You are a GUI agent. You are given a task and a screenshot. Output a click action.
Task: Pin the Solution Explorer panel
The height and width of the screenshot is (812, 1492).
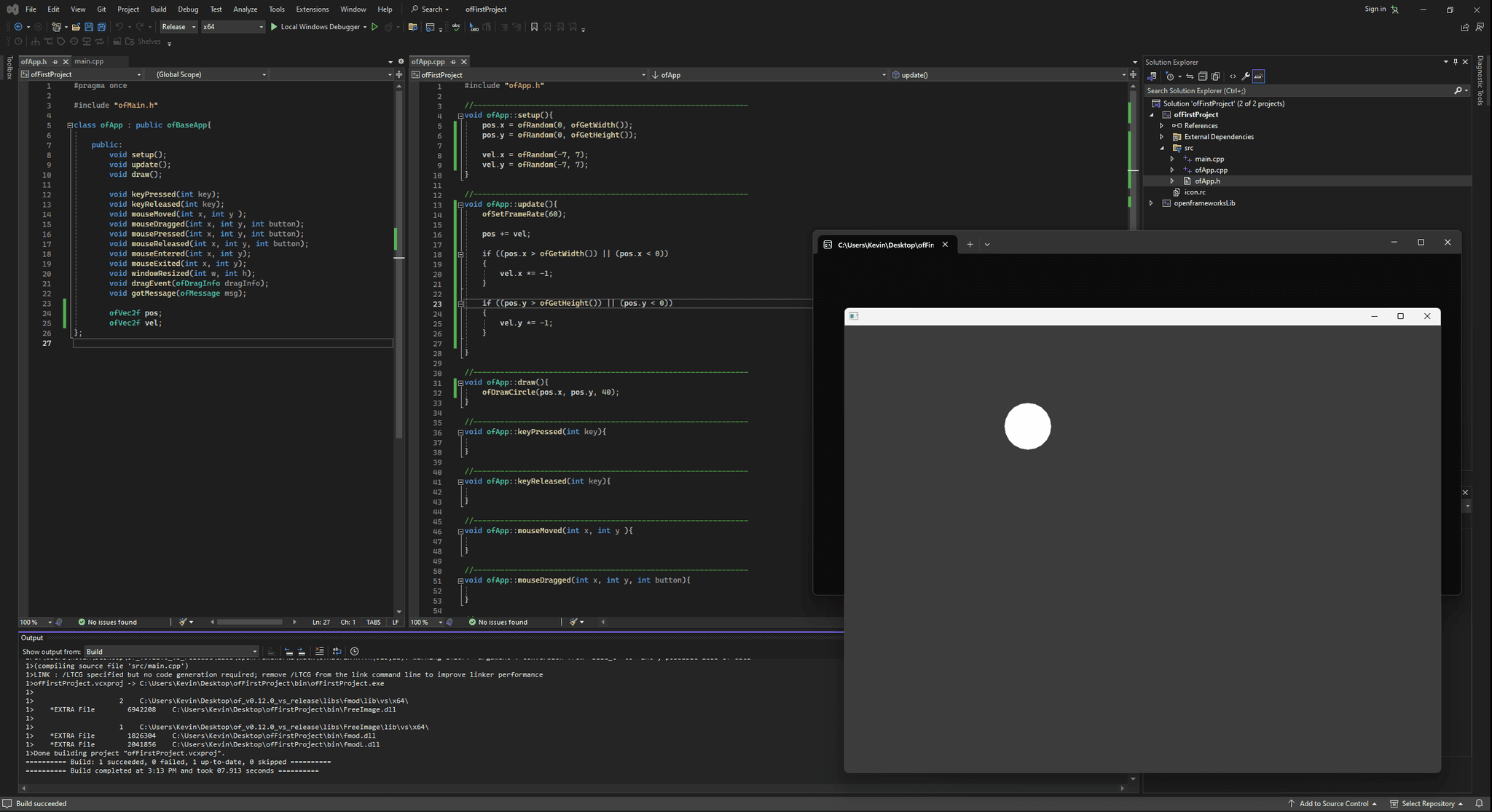tap(1455, 62)
